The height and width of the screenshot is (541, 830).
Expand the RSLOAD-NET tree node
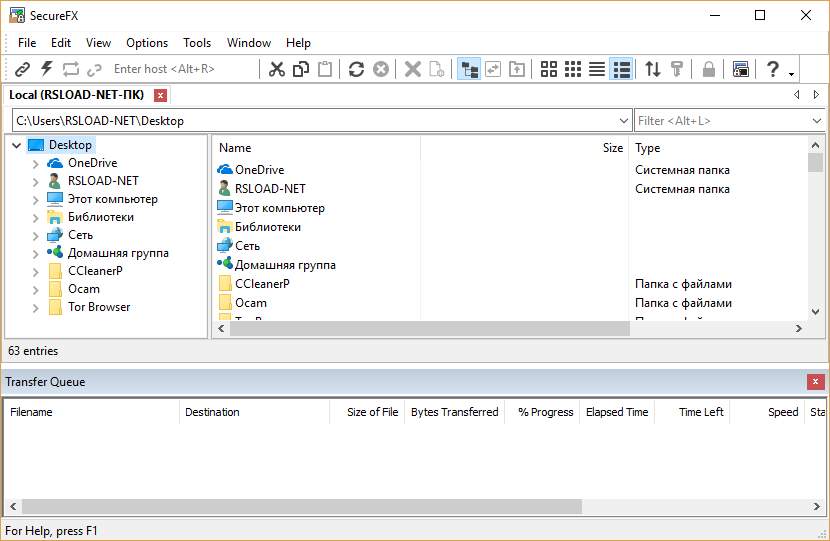click(x=35, y=182)
